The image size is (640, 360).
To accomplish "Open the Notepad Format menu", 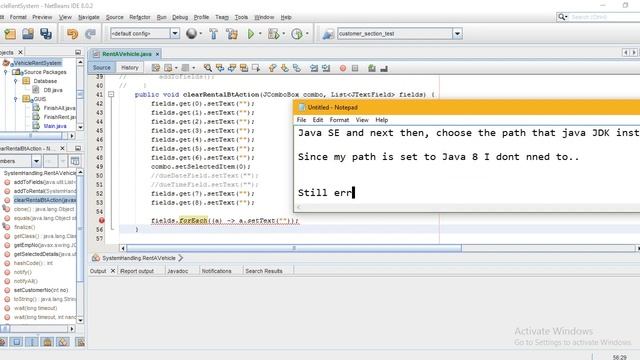I will click(x=339, y=120).
